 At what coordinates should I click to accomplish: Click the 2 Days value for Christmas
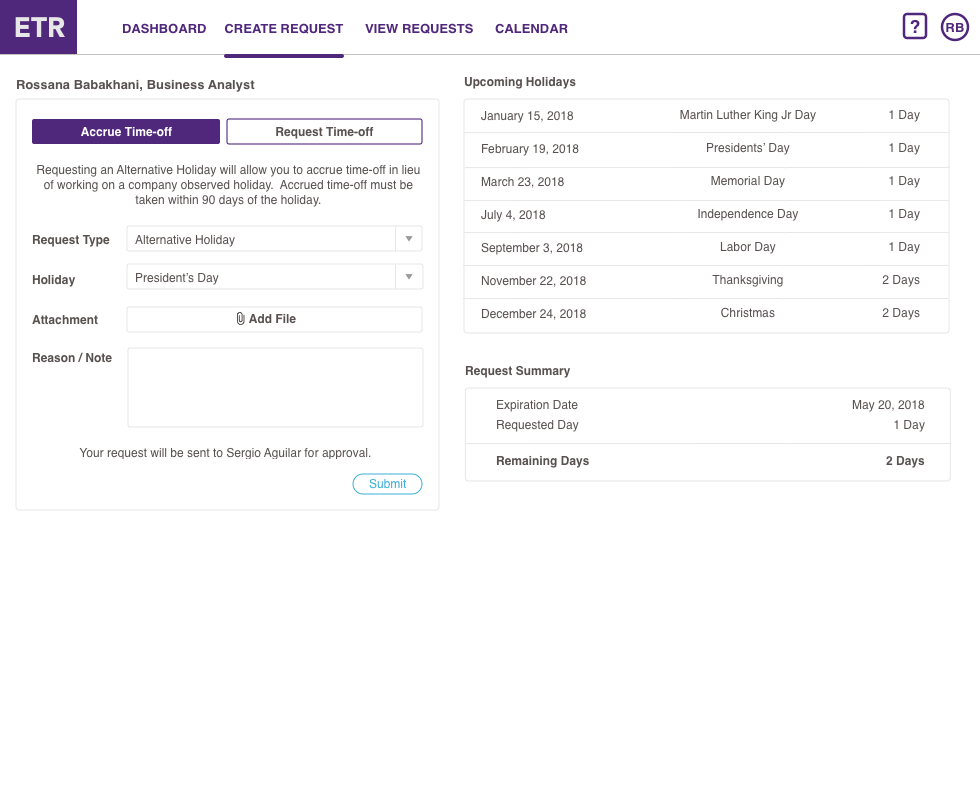[901, 313]
